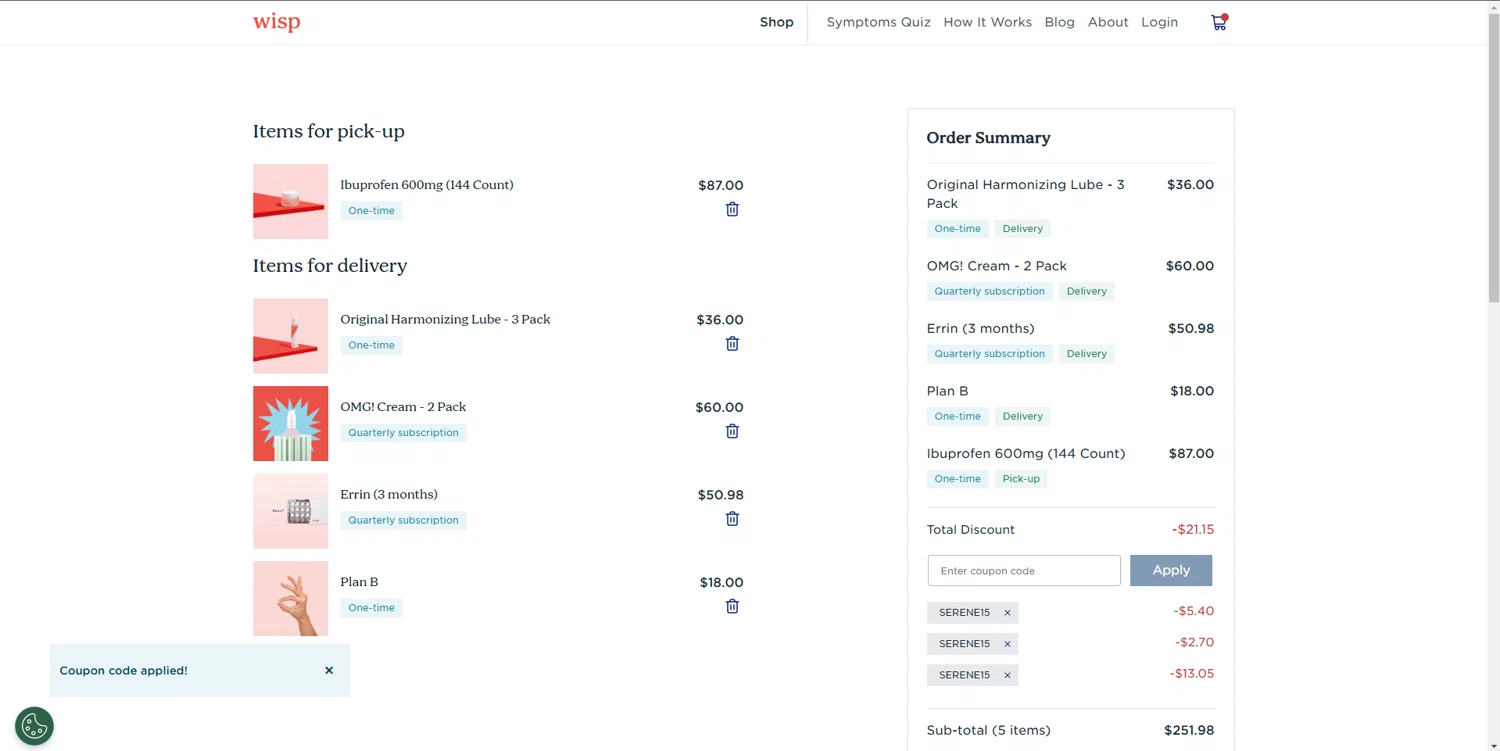Image resolution: width=1500 pixels, height=751 pixels.
Task: Open the Blog page
Action: pyautogui.click(x=1059, y=22)
